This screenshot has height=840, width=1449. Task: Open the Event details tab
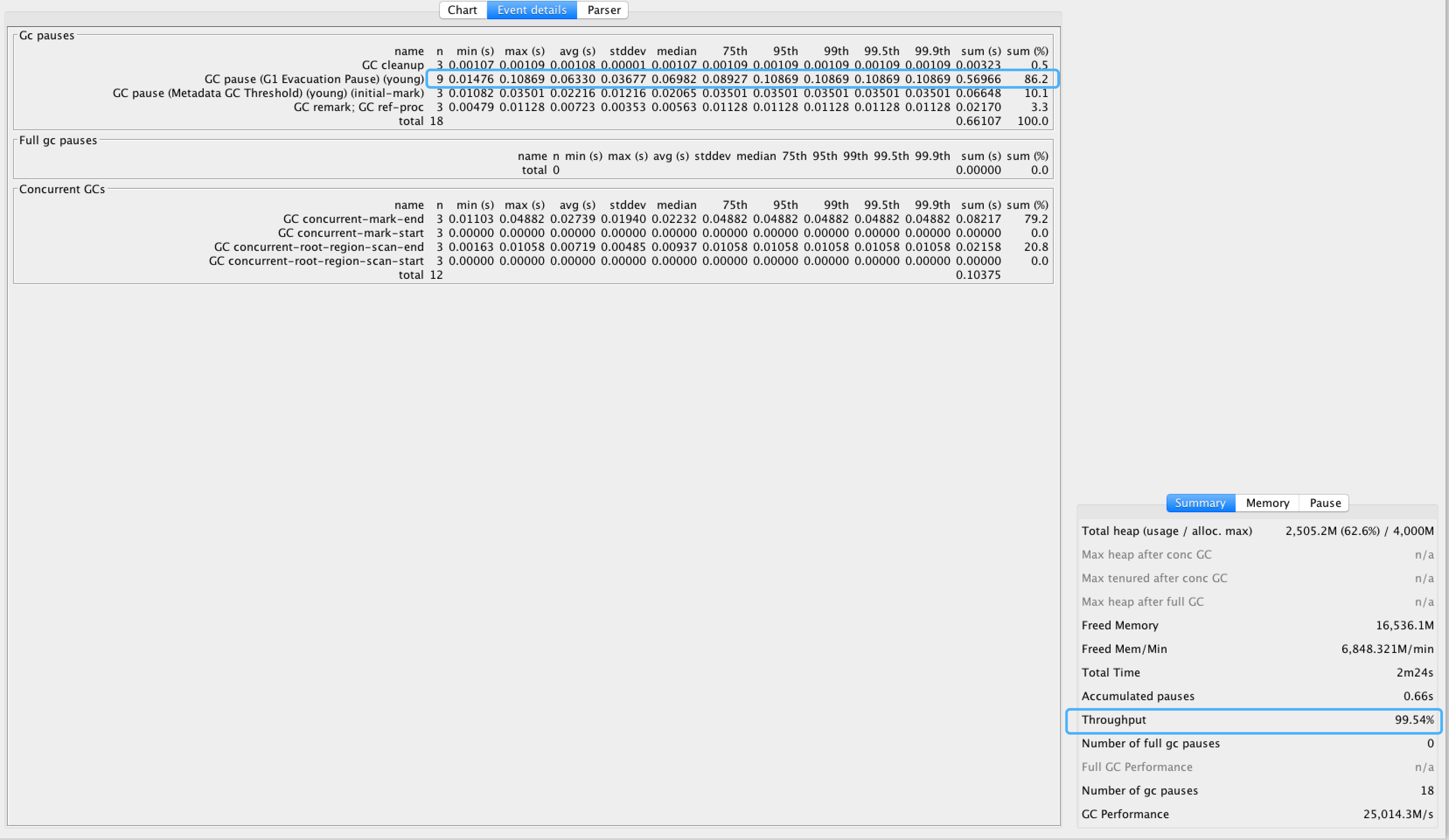(x=532, y=10)
